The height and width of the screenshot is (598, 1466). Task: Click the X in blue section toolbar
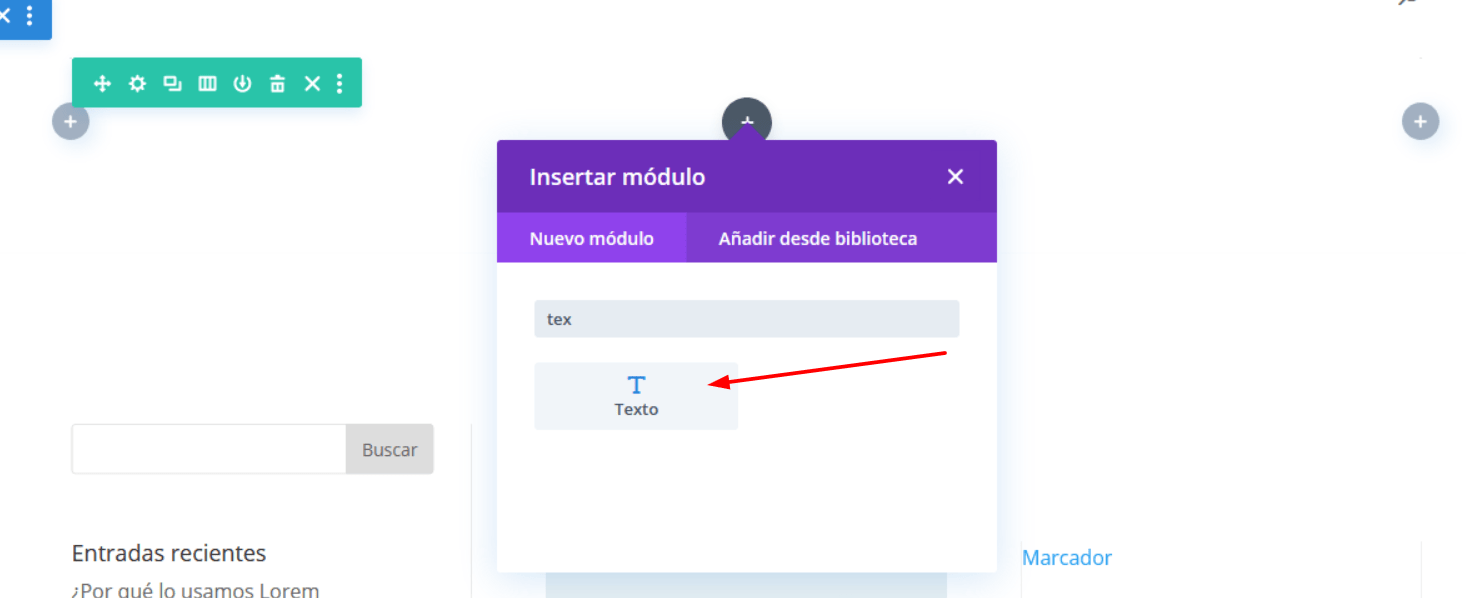click(5, 15)
